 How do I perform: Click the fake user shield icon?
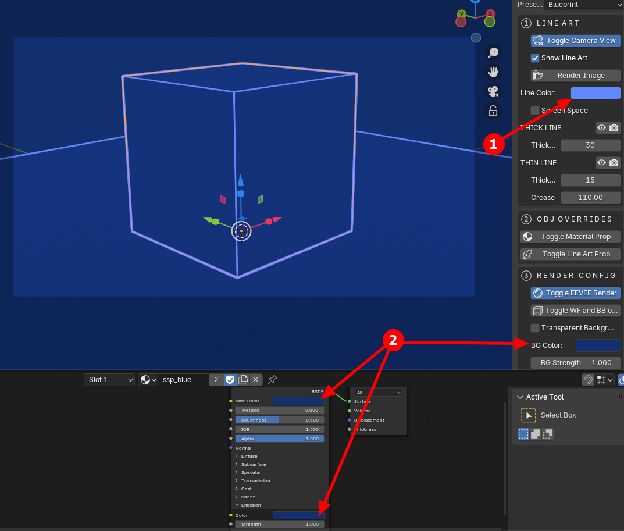230,380
